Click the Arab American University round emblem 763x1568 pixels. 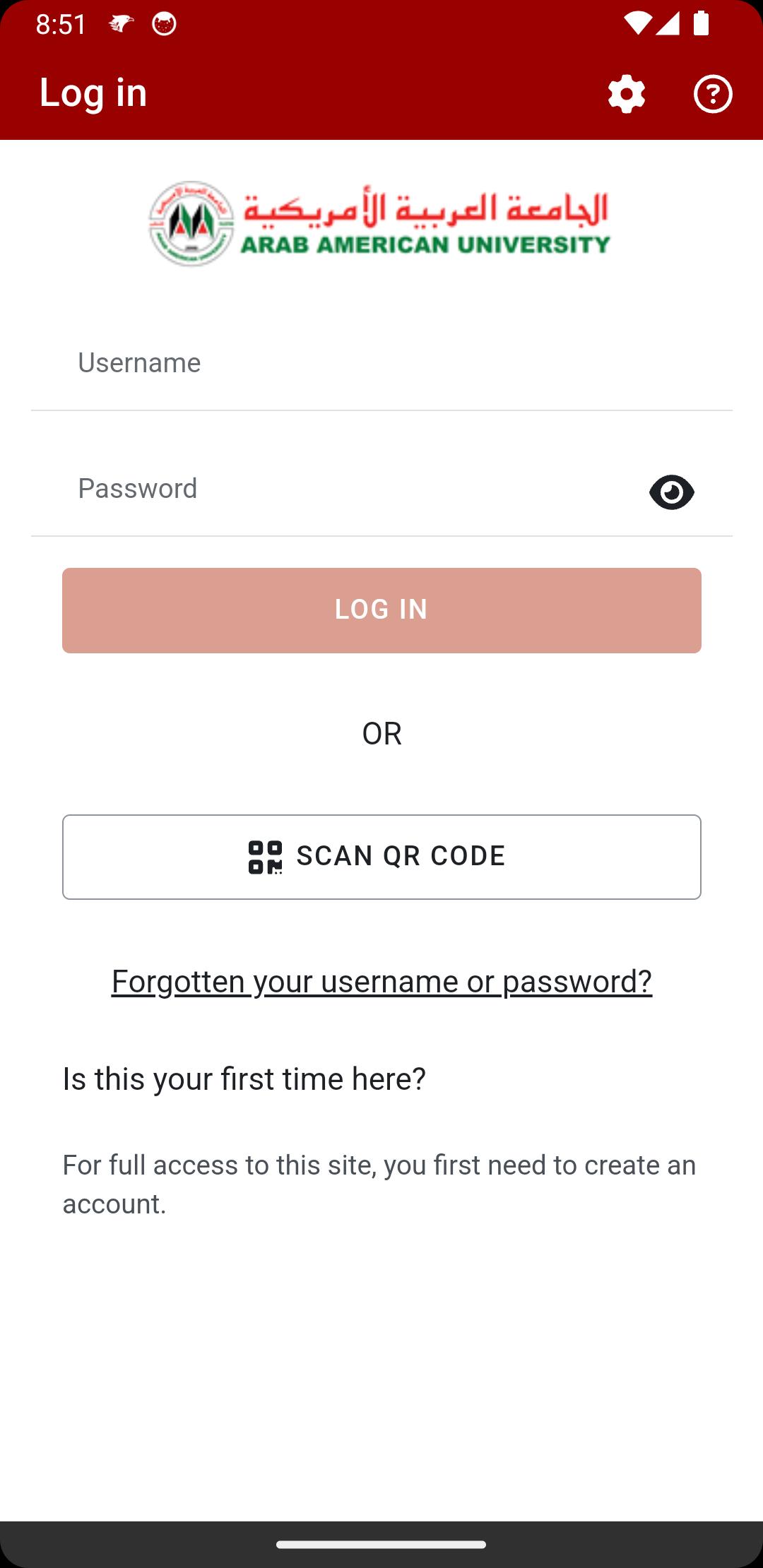(191, 224)
